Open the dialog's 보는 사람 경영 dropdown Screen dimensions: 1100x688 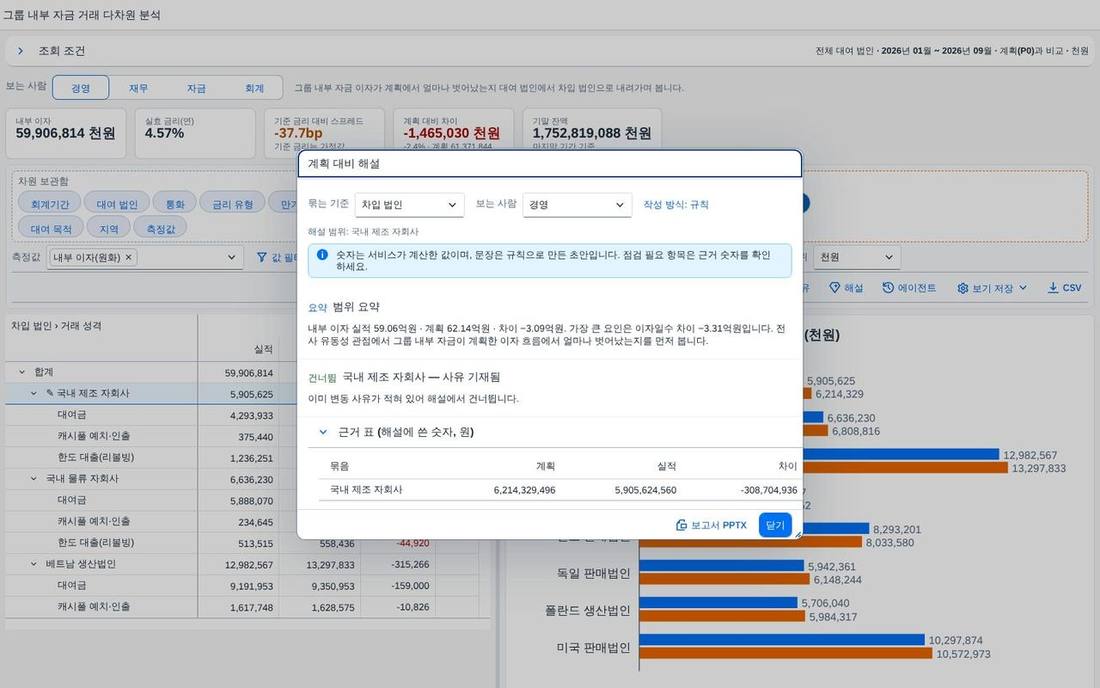click(577, 205)
